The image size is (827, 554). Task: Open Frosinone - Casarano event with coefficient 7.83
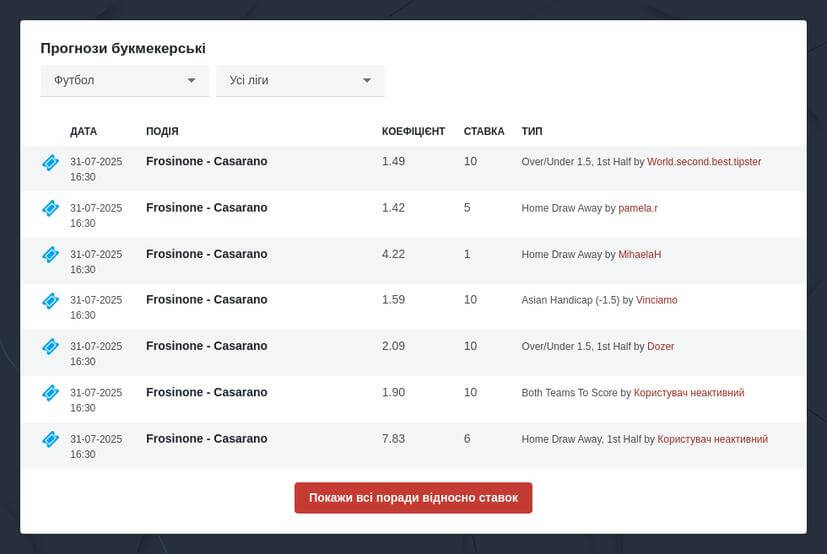207,439
